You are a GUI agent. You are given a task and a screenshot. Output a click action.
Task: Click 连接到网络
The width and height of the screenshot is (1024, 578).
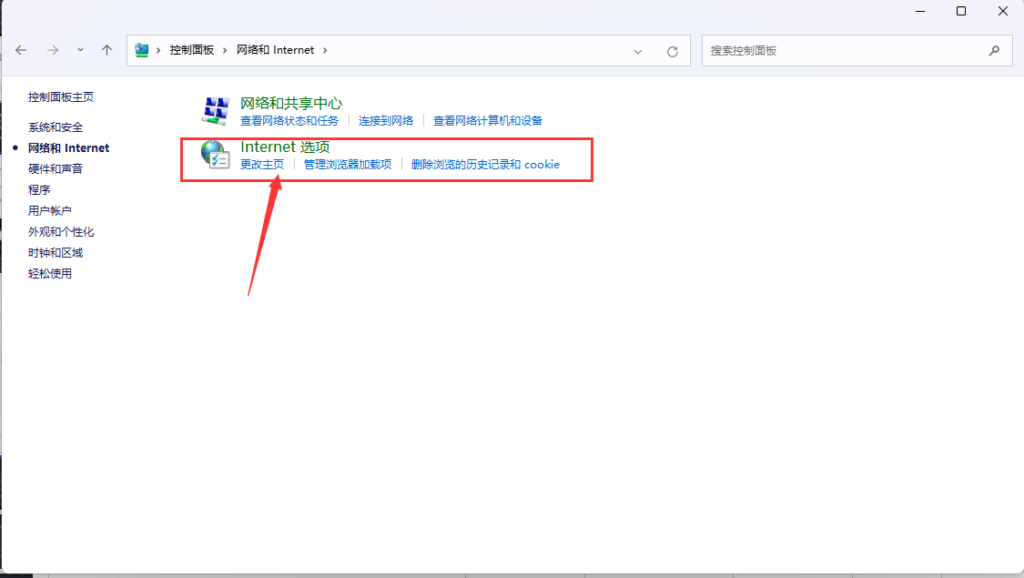384,120
